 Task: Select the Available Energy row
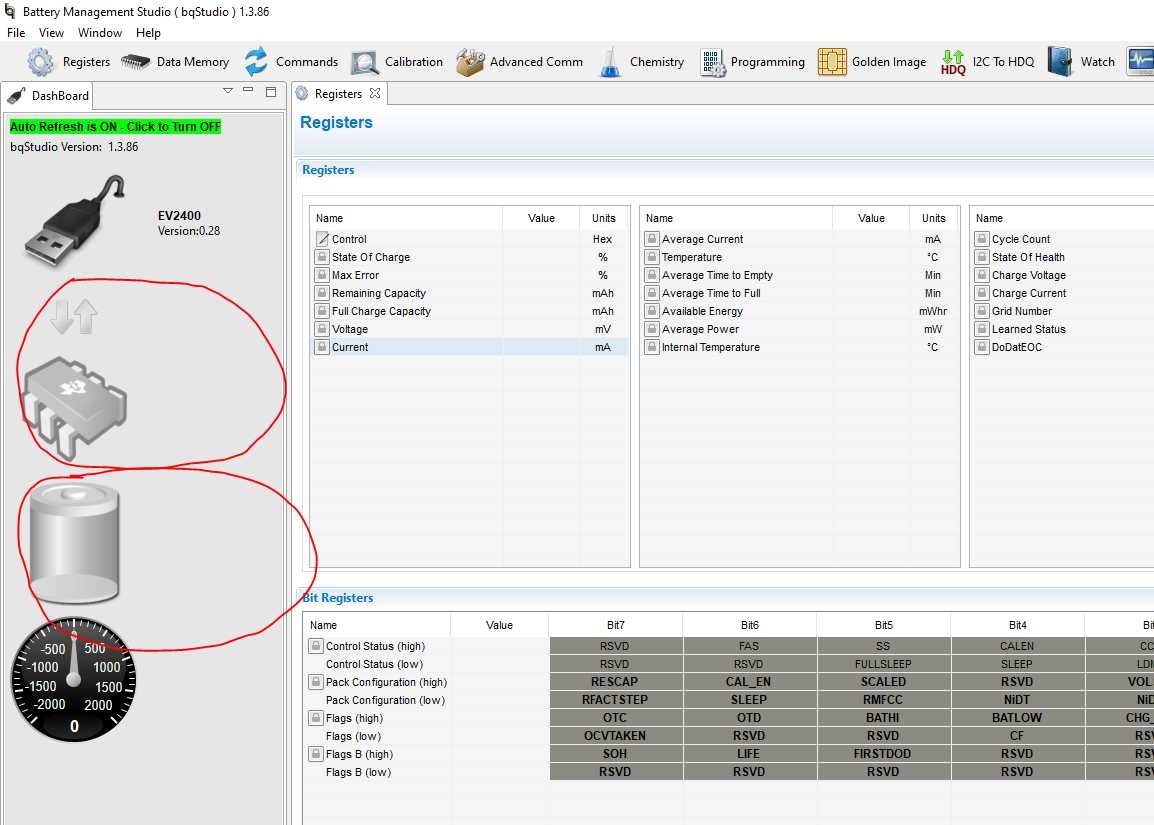click(799, 311)
